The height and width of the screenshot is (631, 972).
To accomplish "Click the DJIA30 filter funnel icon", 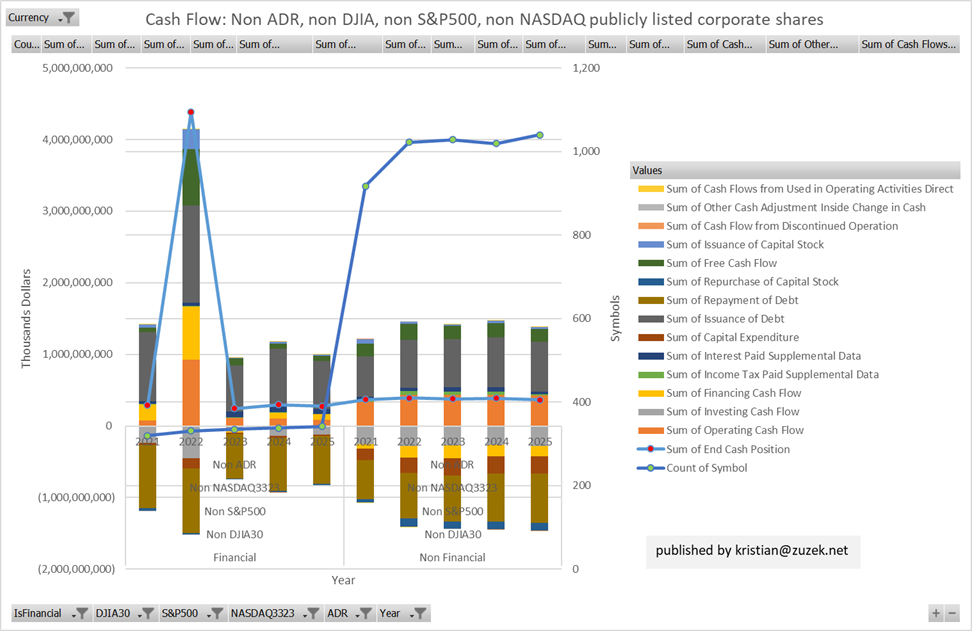I will pyautogui.click(x=145, y=613).
